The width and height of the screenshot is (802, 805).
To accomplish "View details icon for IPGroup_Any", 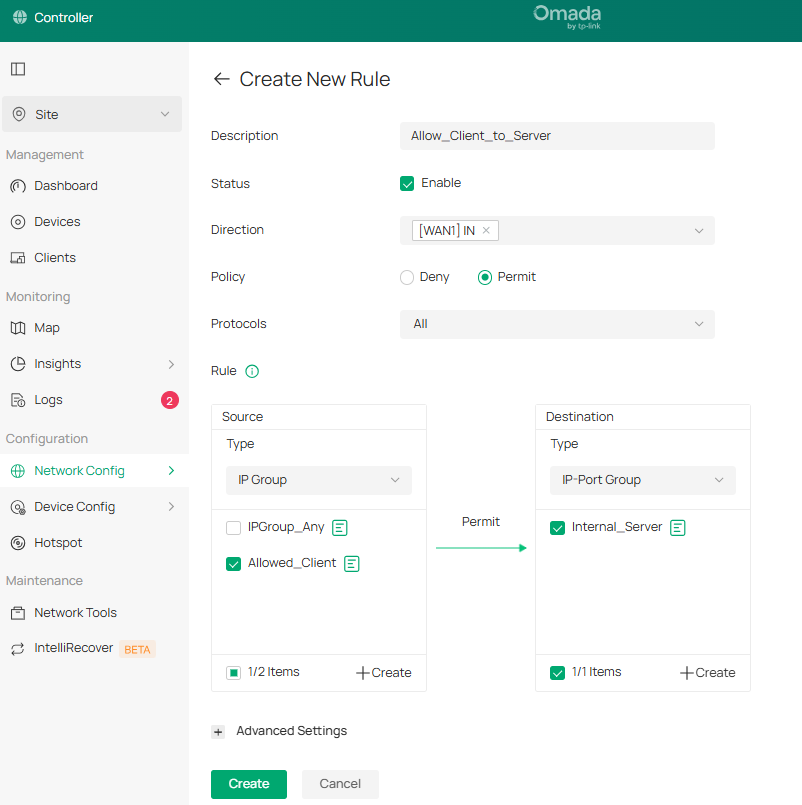I will (340, 527).
